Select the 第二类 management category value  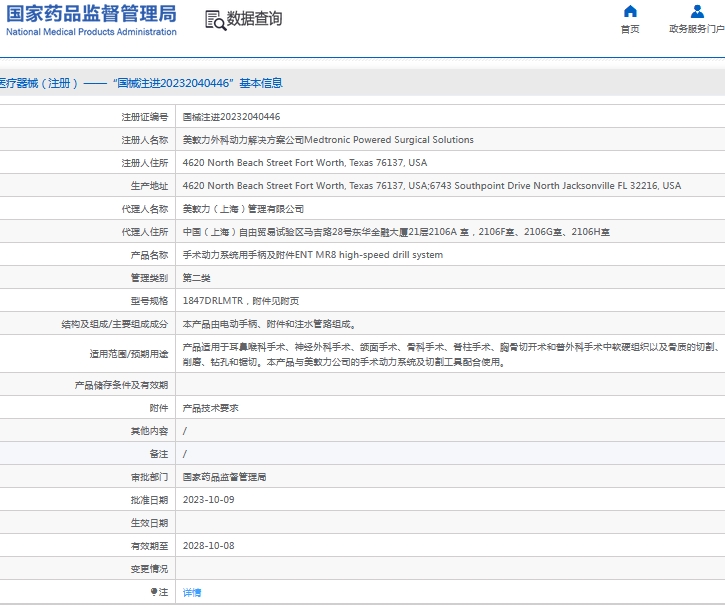point(197,278)
